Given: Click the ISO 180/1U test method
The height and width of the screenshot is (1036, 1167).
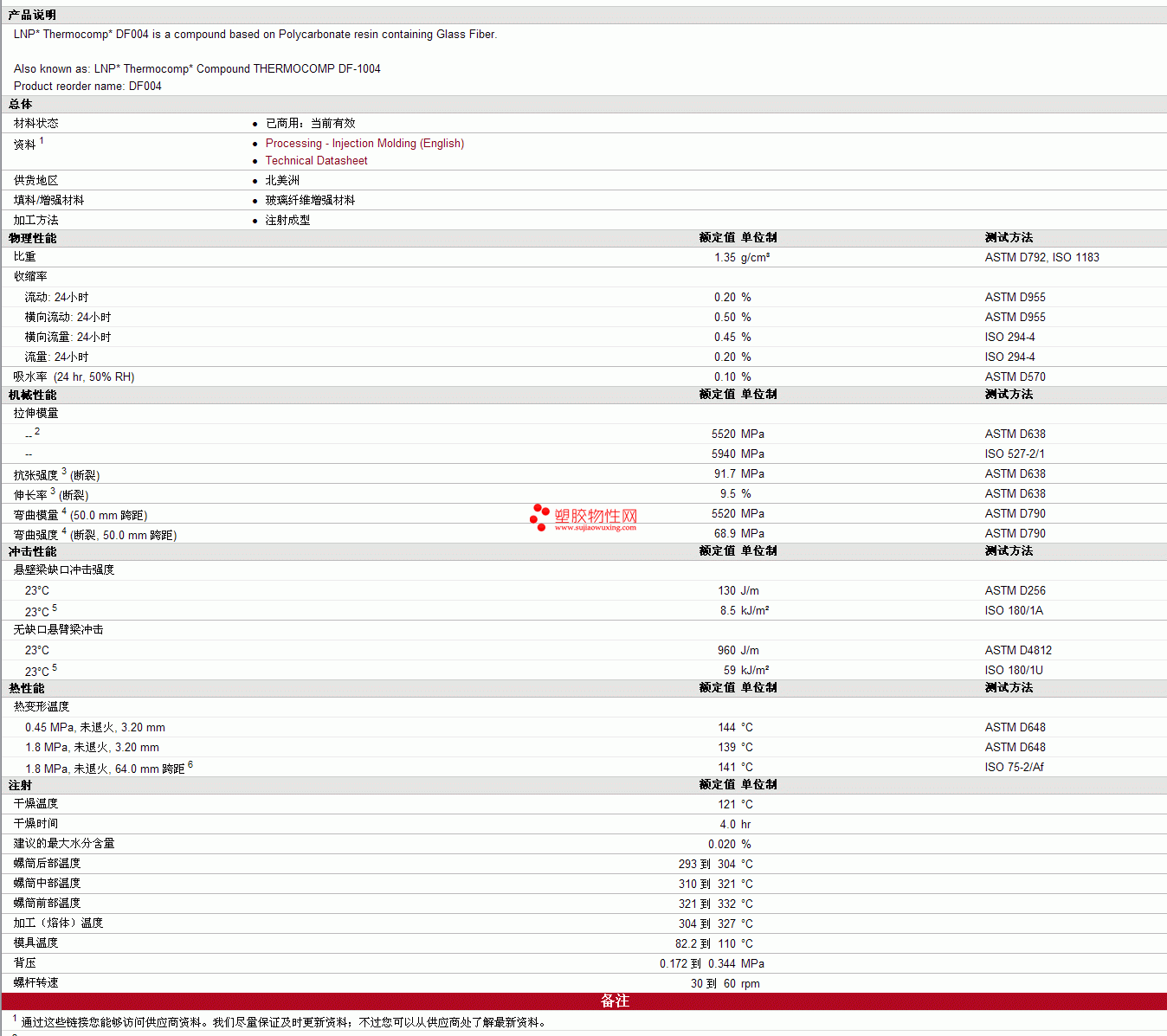Looking at the screenshot, I should (x=1014, y=671).
